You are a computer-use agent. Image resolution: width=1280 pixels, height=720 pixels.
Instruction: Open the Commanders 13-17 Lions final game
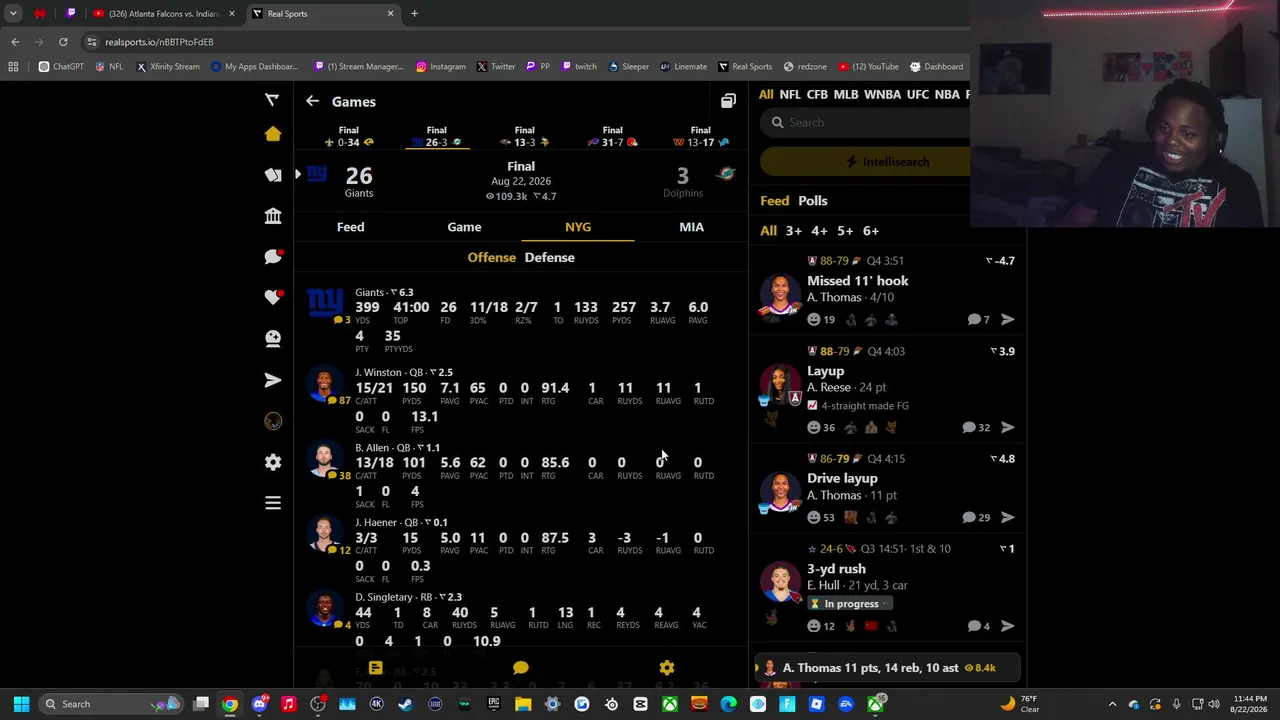[x=700, y=136]
